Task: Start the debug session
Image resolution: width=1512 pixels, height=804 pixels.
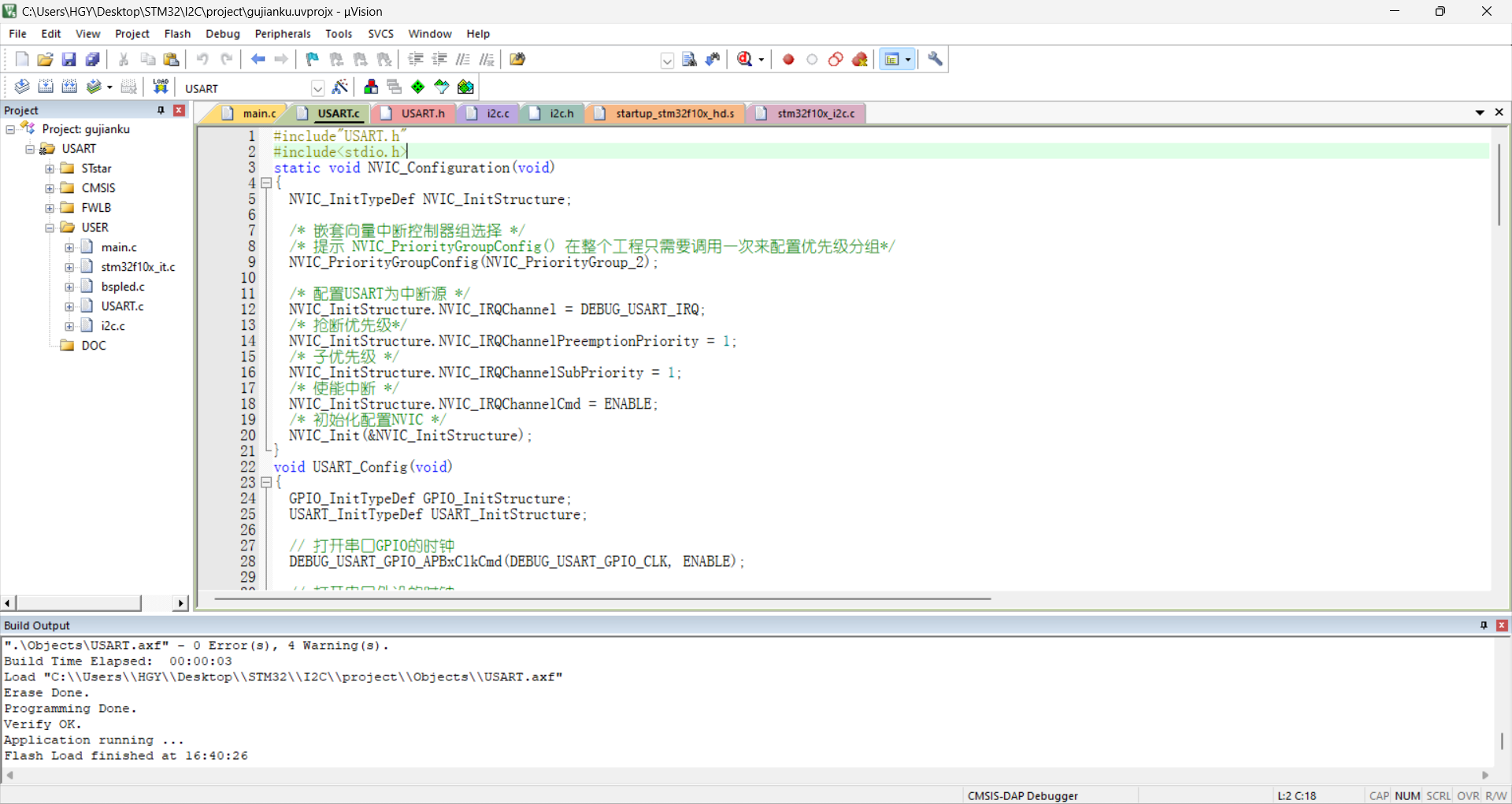Action: (745, 59)
